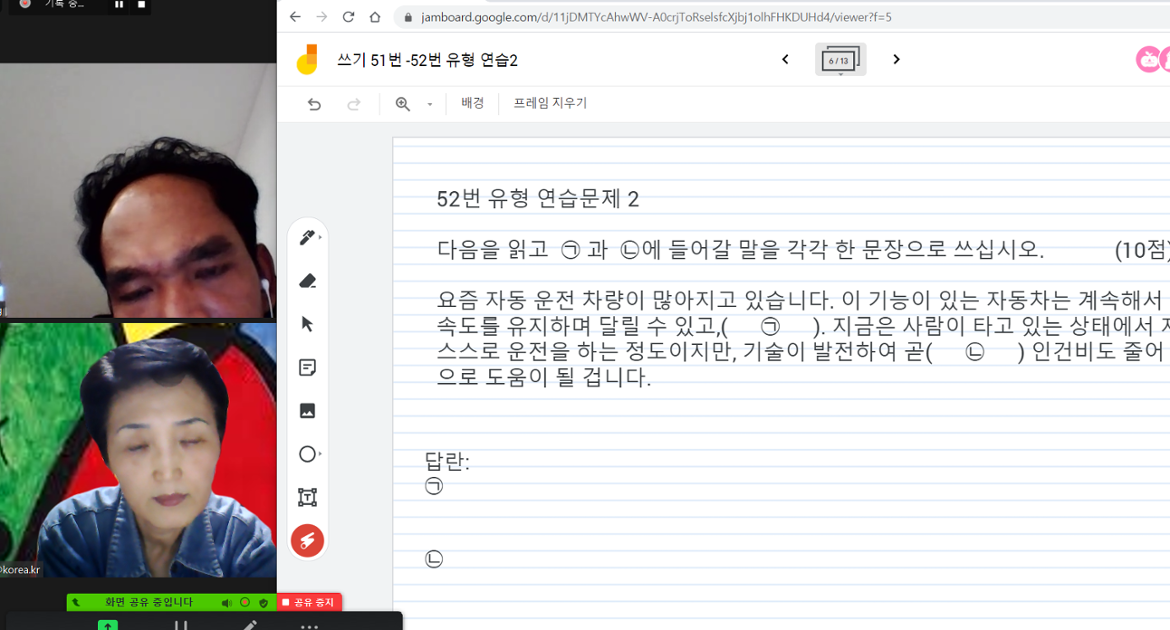Click the ㉠ answer marker under 답란
Screen dimensions: 1170x630
(x=434, y=486)
